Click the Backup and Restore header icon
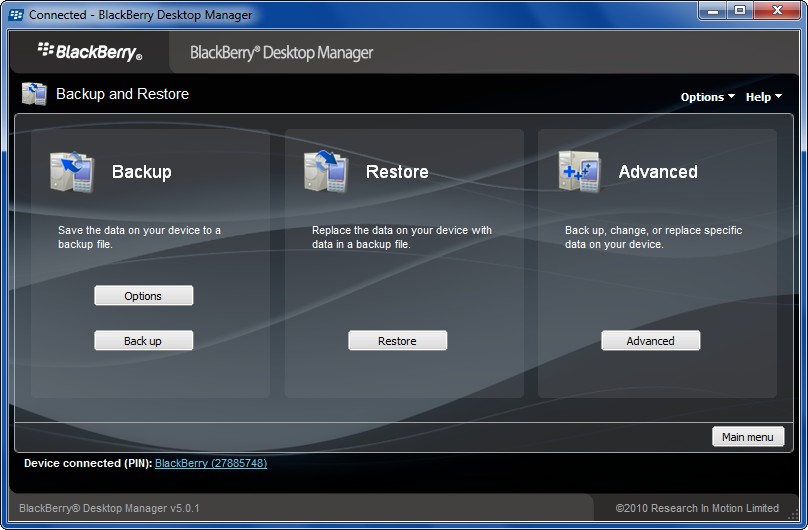This screenshot has width=808, height=530. pyautogui.click(x=35, y=94)
